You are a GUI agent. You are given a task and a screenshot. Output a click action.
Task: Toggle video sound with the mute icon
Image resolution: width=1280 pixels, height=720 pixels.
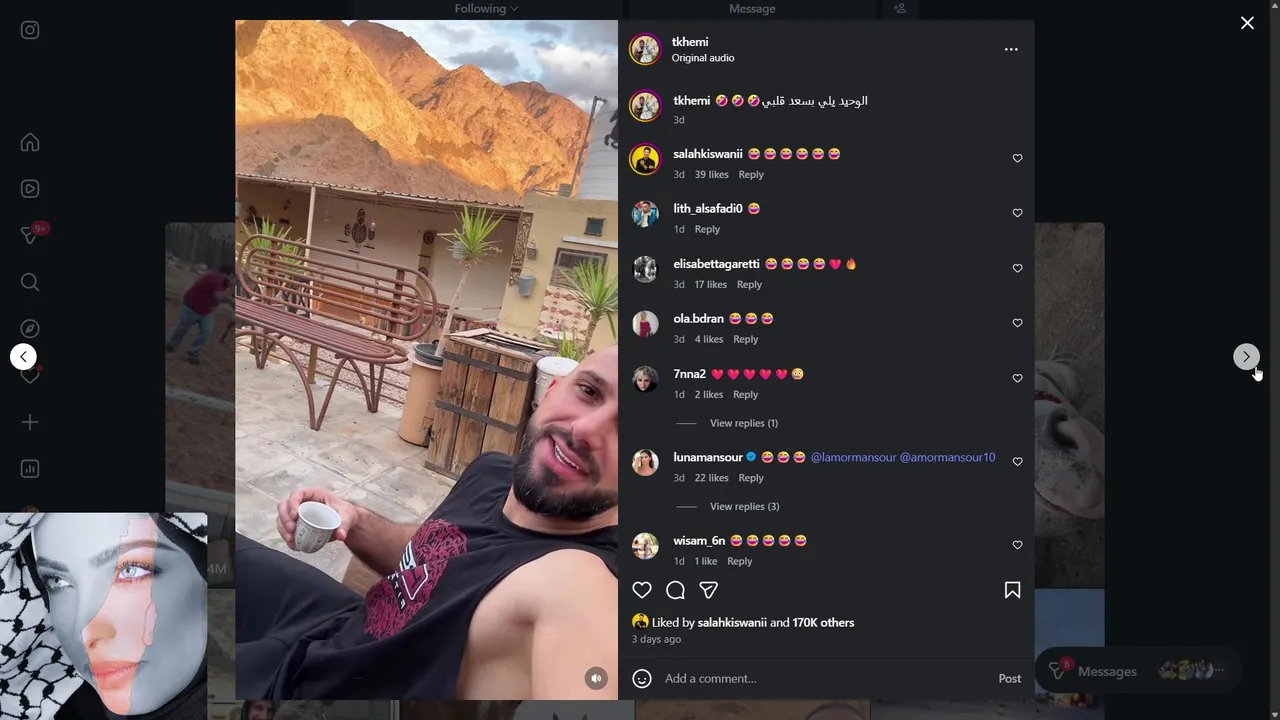tap(596, 678)
